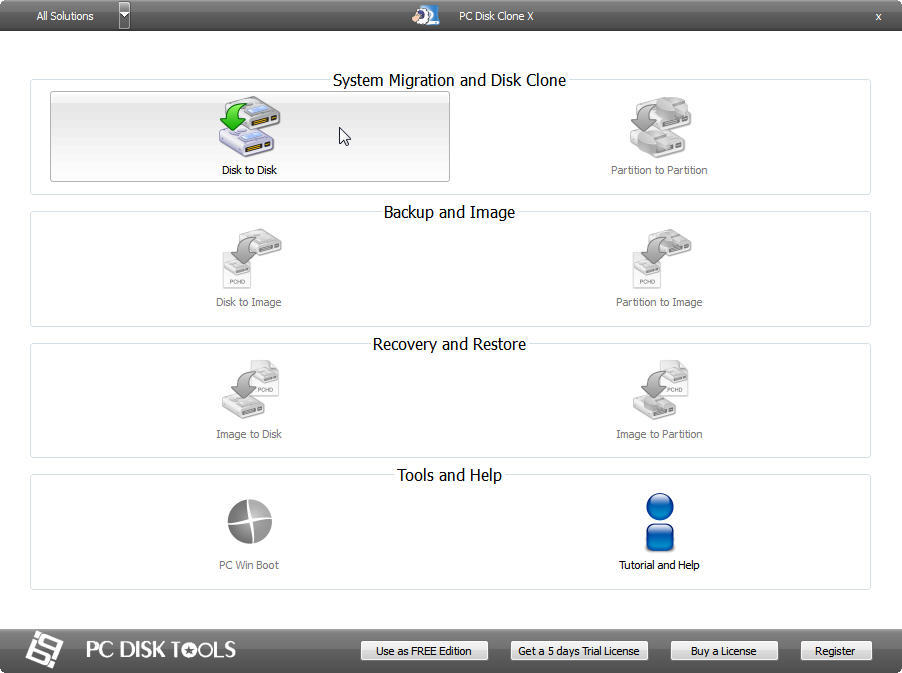Click the blue Tutorial and Help icon
The width and height of the screenshot is (902, 673).
(x=659, y=522)
